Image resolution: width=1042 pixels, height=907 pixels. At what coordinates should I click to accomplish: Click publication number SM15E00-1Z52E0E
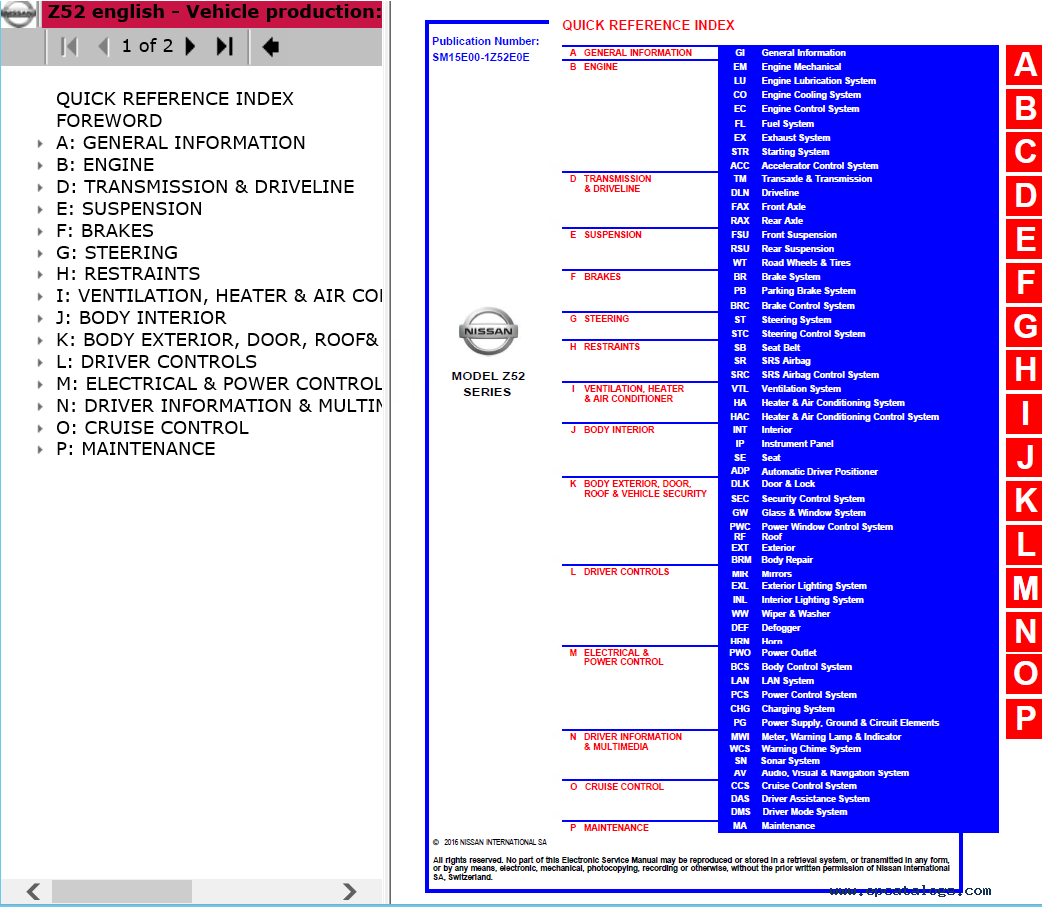[x=481, y=57]
